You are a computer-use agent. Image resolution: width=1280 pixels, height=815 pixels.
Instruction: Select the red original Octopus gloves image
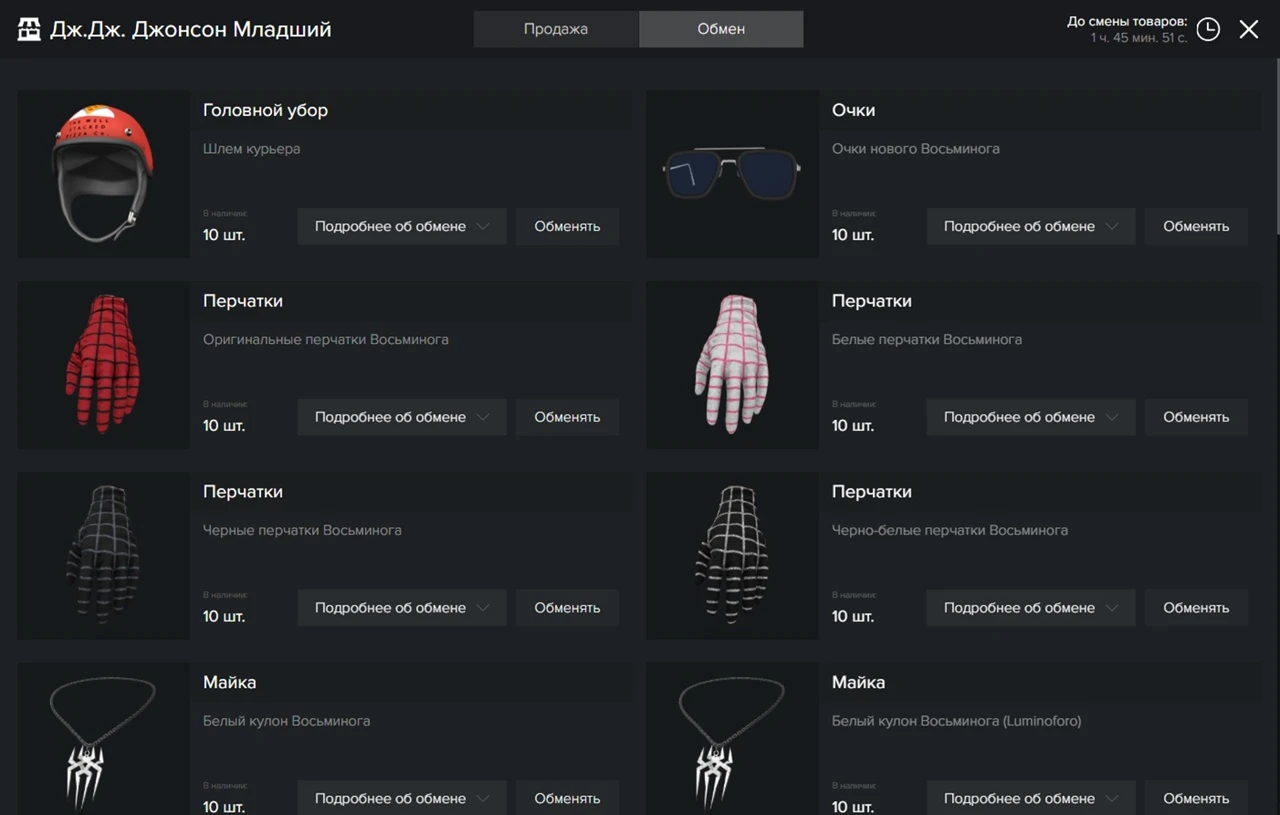click(103, 364)
